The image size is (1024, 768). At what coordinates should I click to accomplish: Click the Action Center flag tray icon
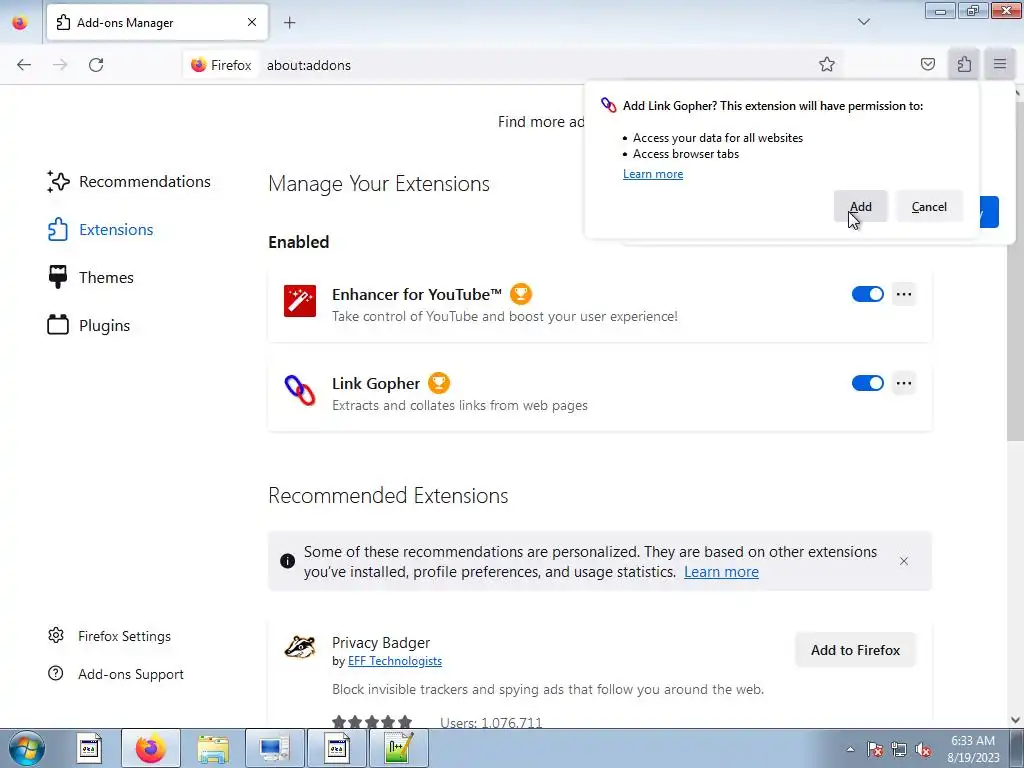(874, 749)
